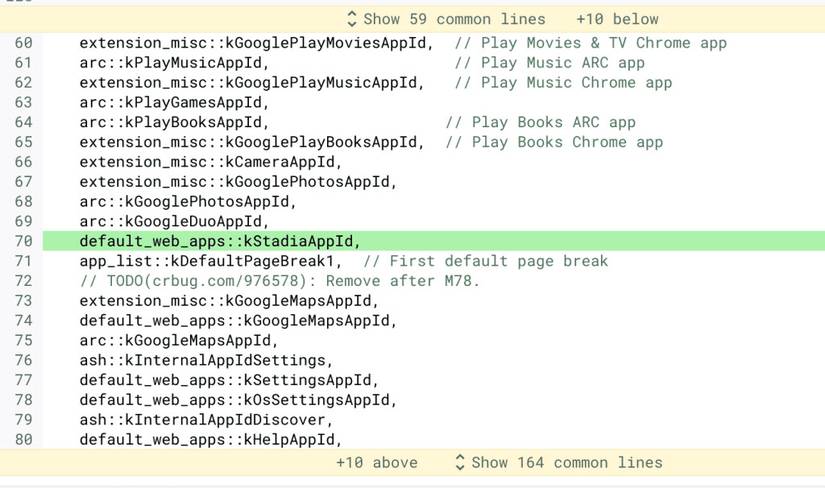
Task: Click ash::kInternalAppIdDiscover code
Action: [206, 420]
